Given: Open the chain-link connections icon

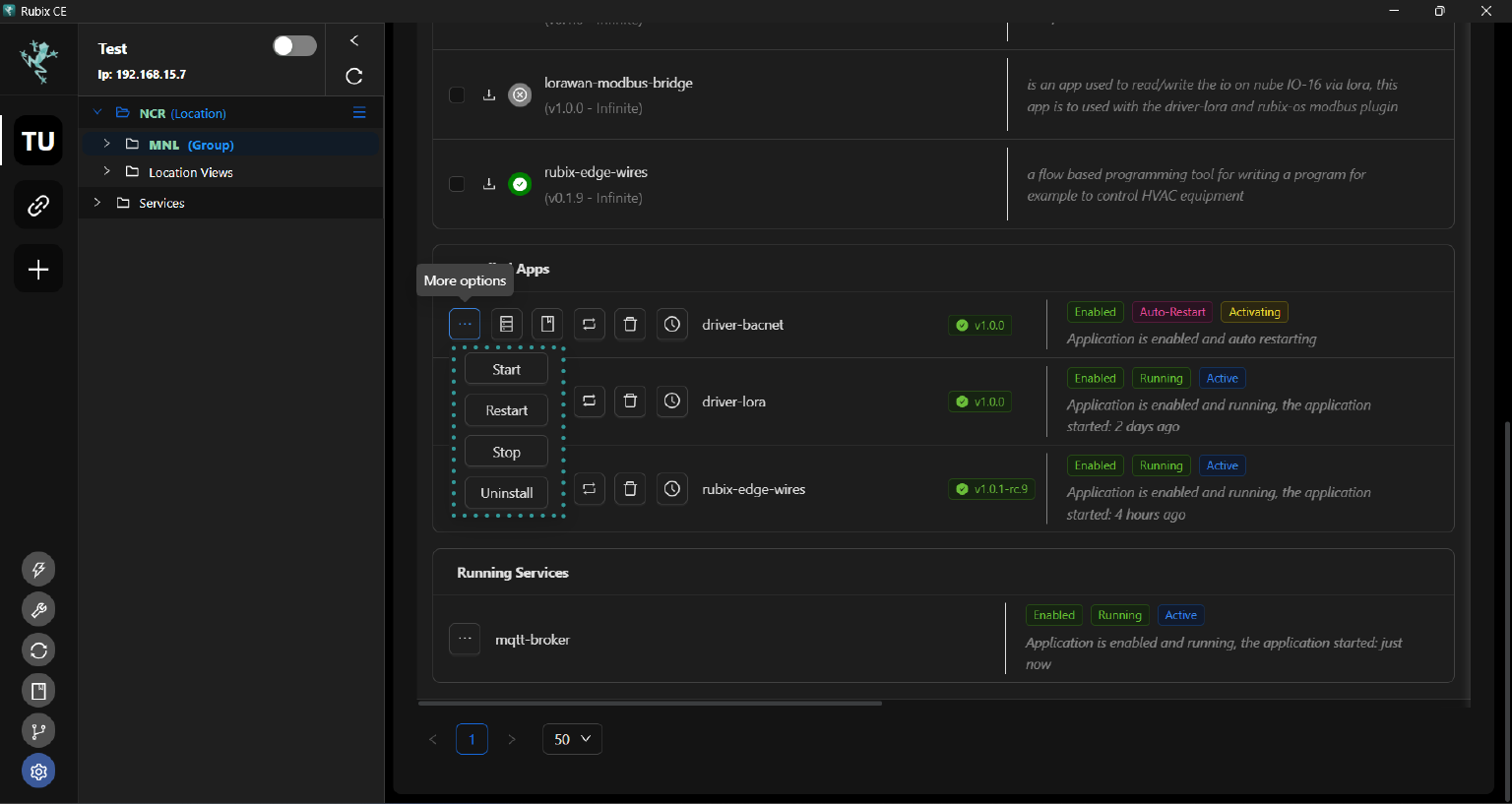Looking at the screenshot, I should coord(38,205).
